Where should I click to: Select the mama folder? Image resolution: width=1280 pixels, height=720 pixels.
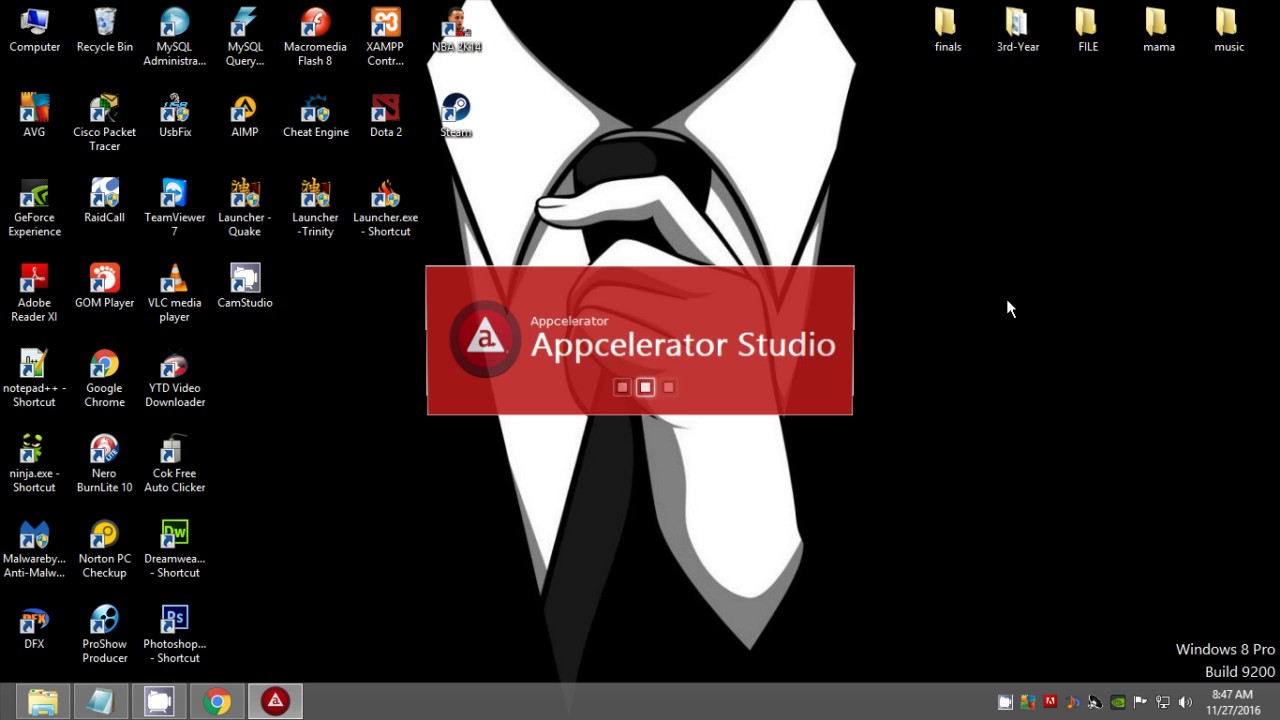tap(1158, 30)
